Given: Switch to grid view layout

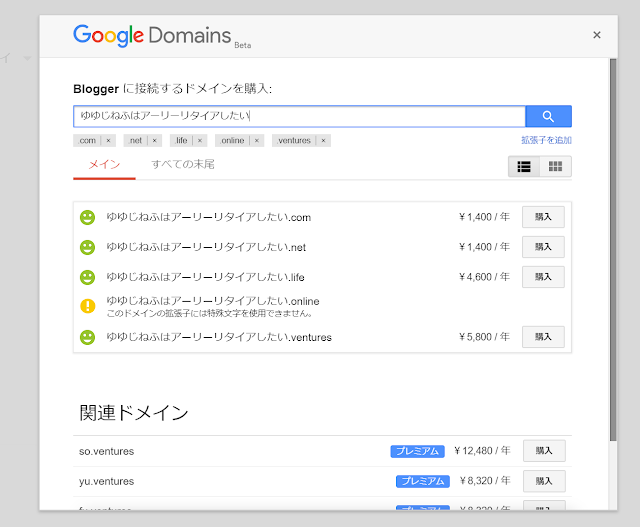Looking at the screenshot, I should pyautogui.click(x=556, y=167).
